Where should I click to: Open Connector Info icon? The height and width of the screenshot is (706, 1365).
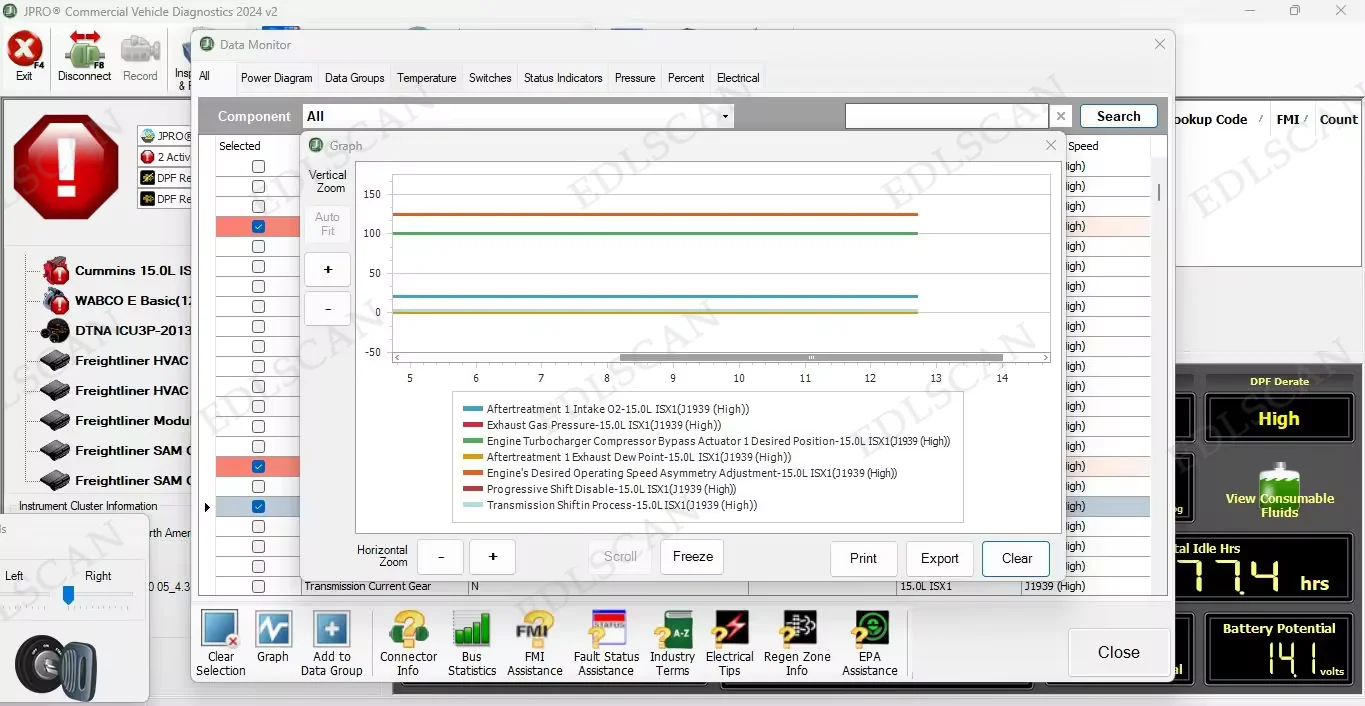pyautogui.click(x=408, y=630)
